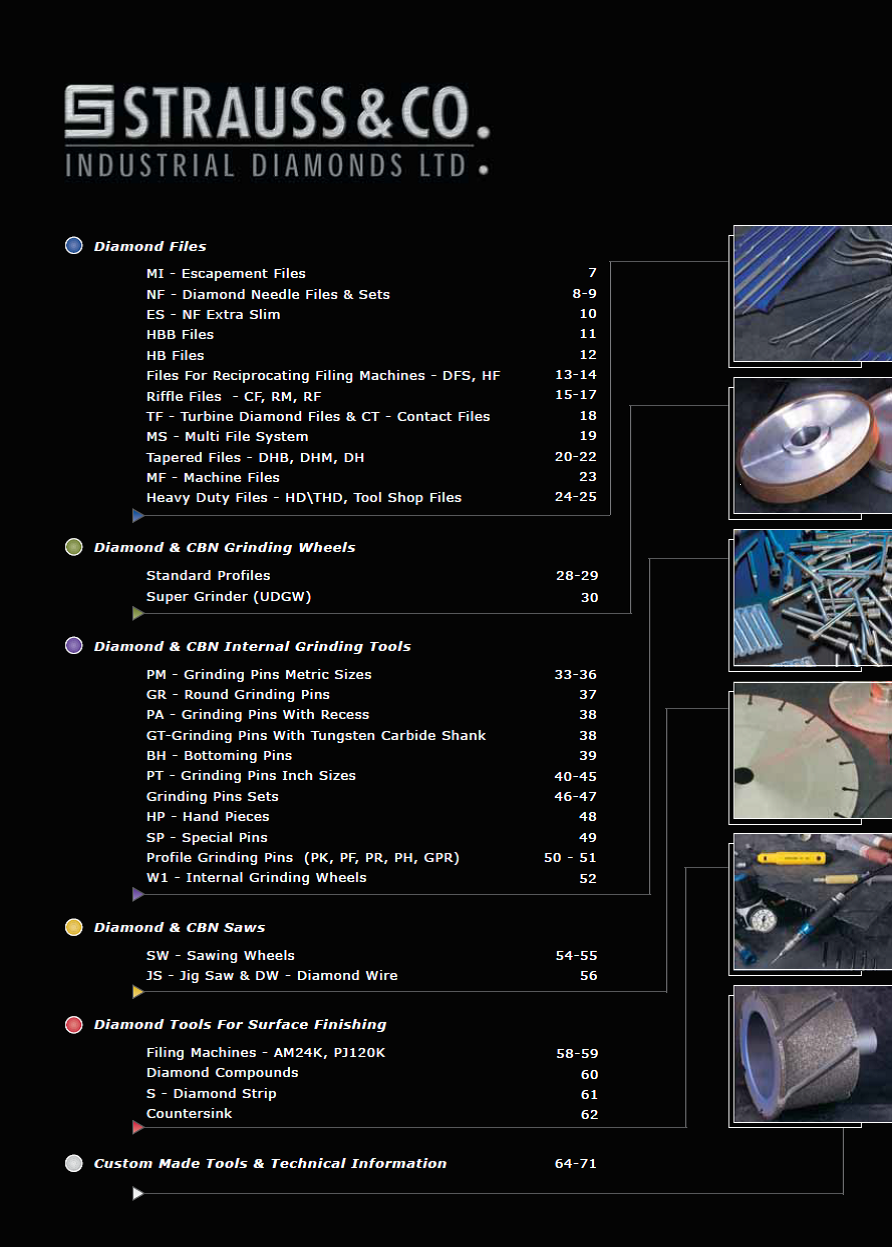The height and width of the screenshot is (1247, 892).
Task: Open Filing Machines - AM24K, PJ120K
Action: (266, 1052)
